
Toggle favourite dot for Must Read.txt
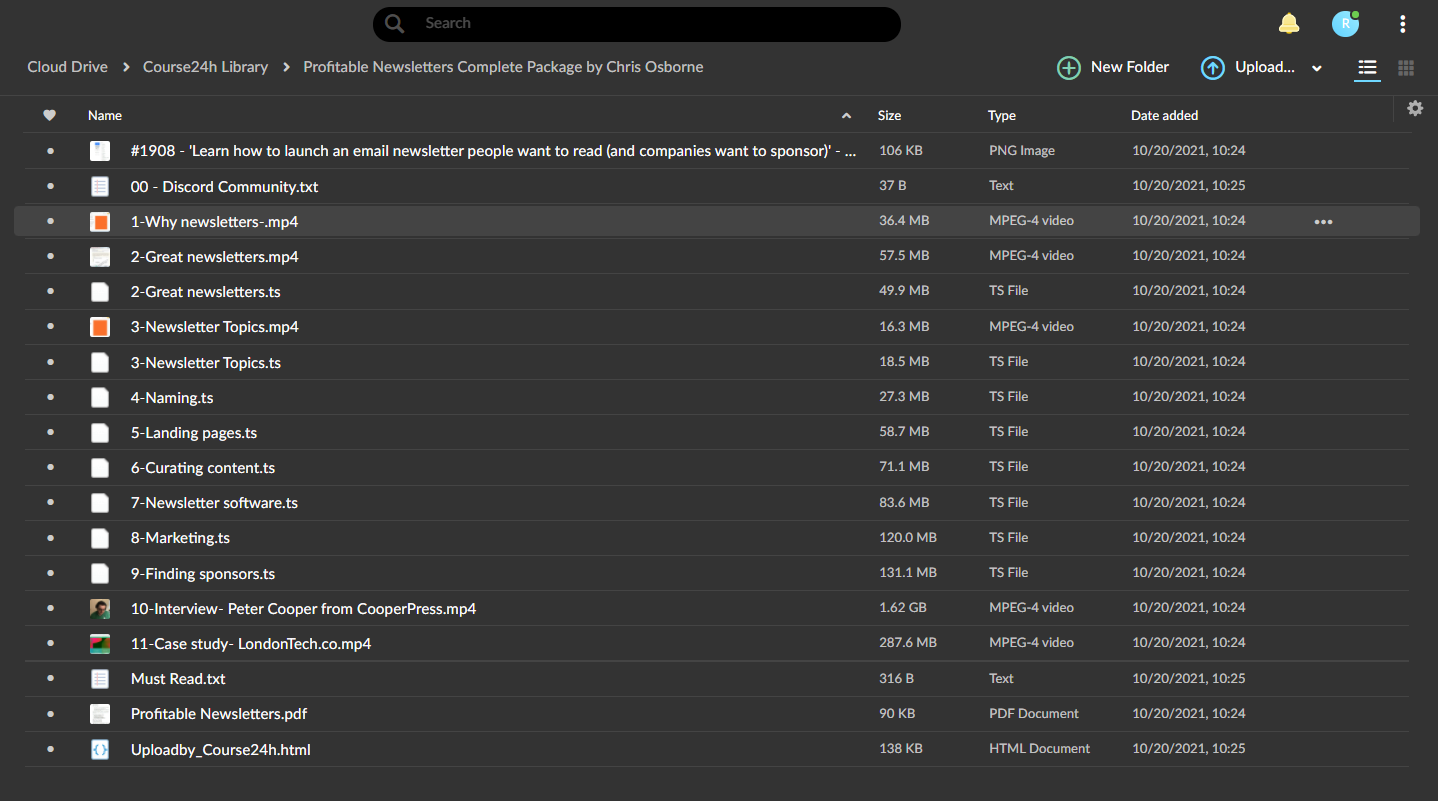(x=50, y=679)
